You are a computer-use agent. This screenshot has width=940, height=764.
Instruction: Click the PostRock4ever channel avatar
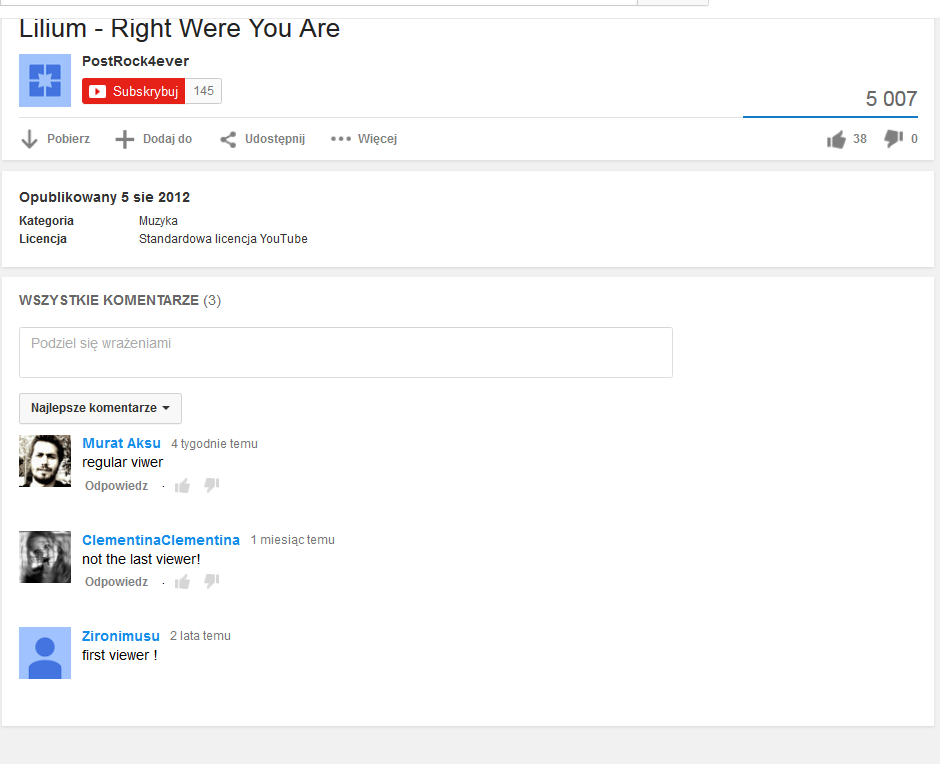(45, 80)
